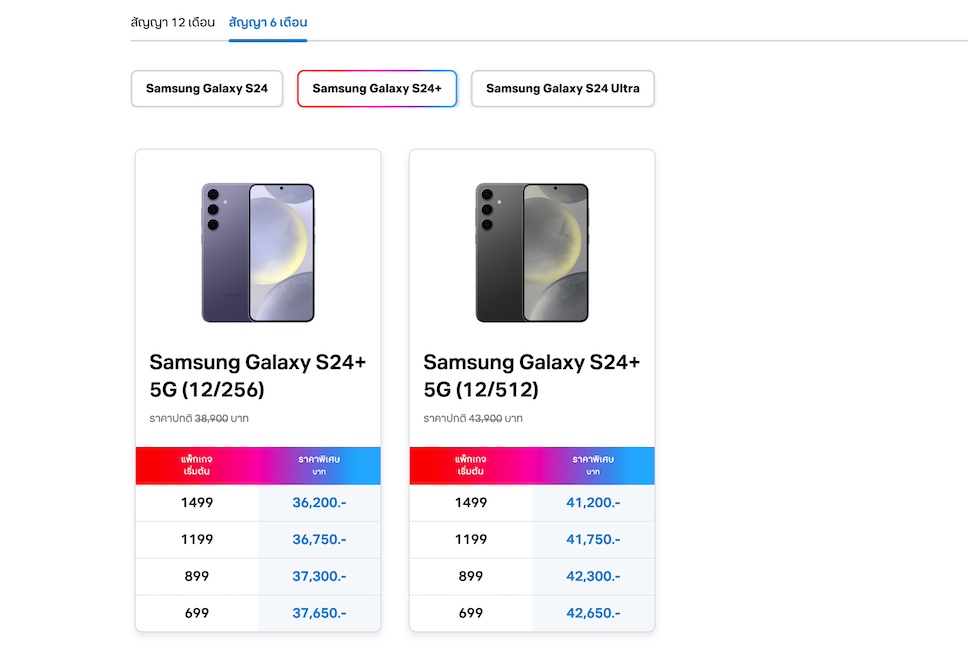Viewport: 968px width, 661px height.
Task: Switch to the 12-month contract tab
Action: click(172, 22)
